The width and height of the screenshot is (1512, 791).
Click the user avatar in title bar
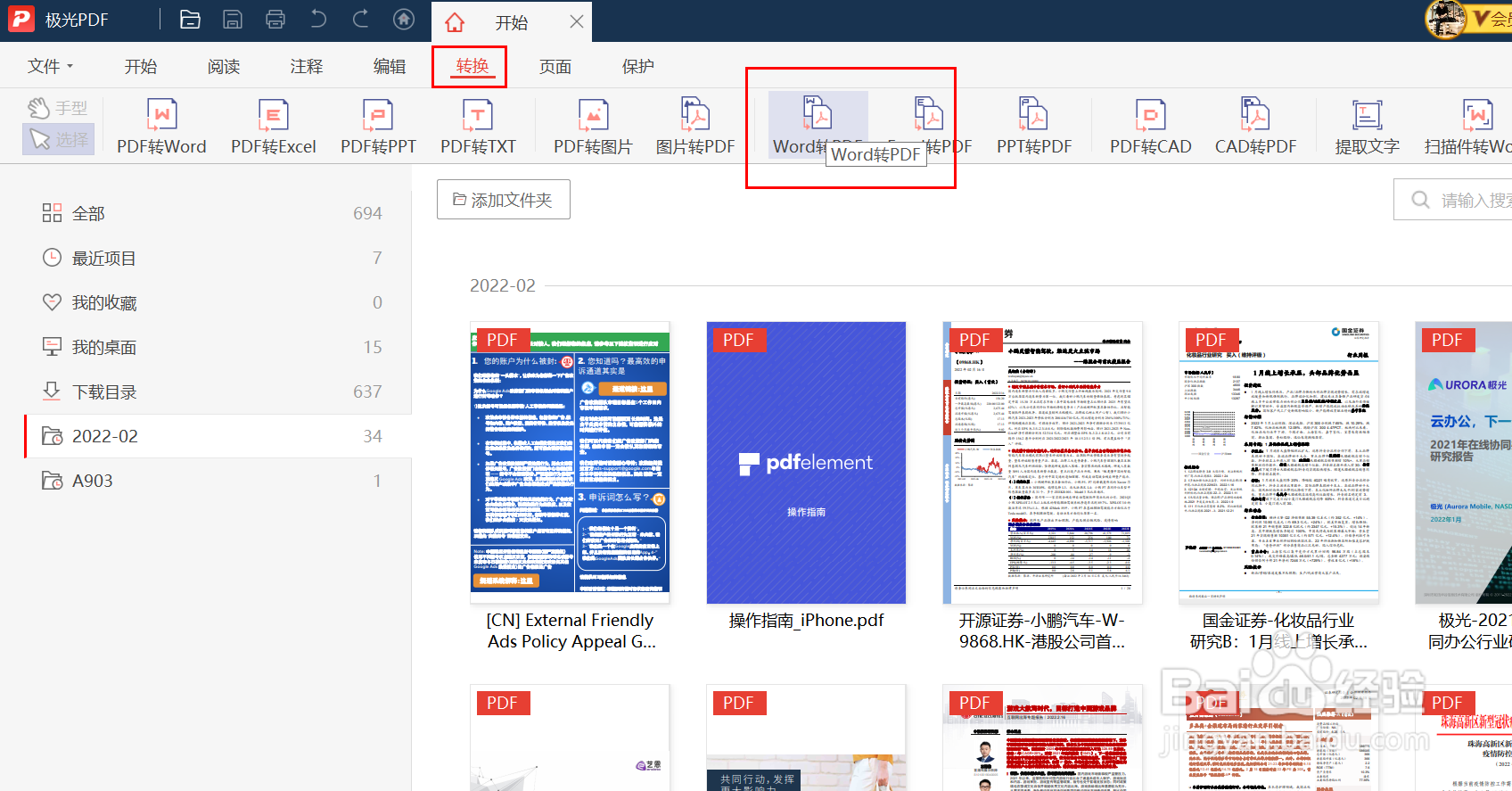1446,20
